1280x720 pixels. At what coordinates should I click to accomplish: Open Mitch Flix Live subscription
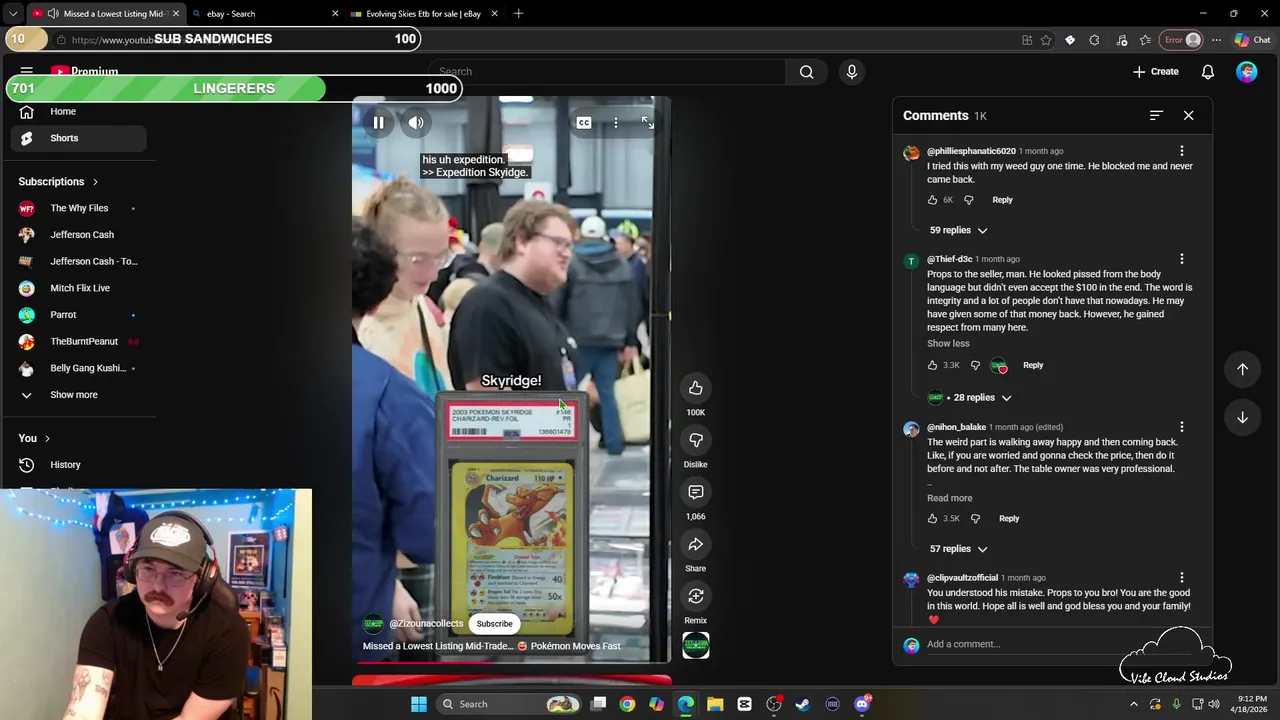(78, 288)
